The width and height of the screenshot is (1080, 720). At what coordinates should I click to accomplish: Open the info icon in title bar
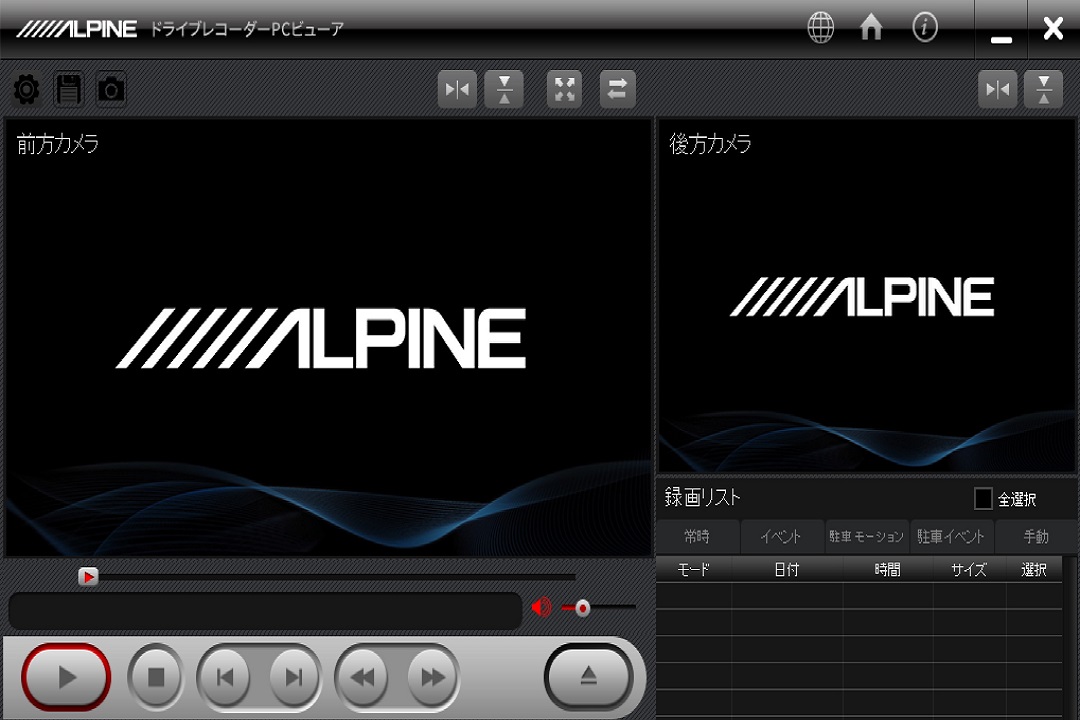pyautogui.click(x=924, y=27)
